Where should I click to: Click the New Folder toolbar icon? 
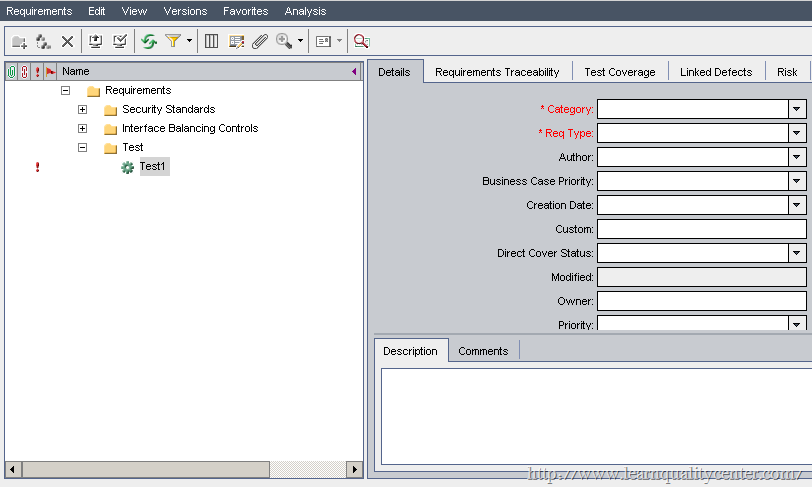(19, 41)
